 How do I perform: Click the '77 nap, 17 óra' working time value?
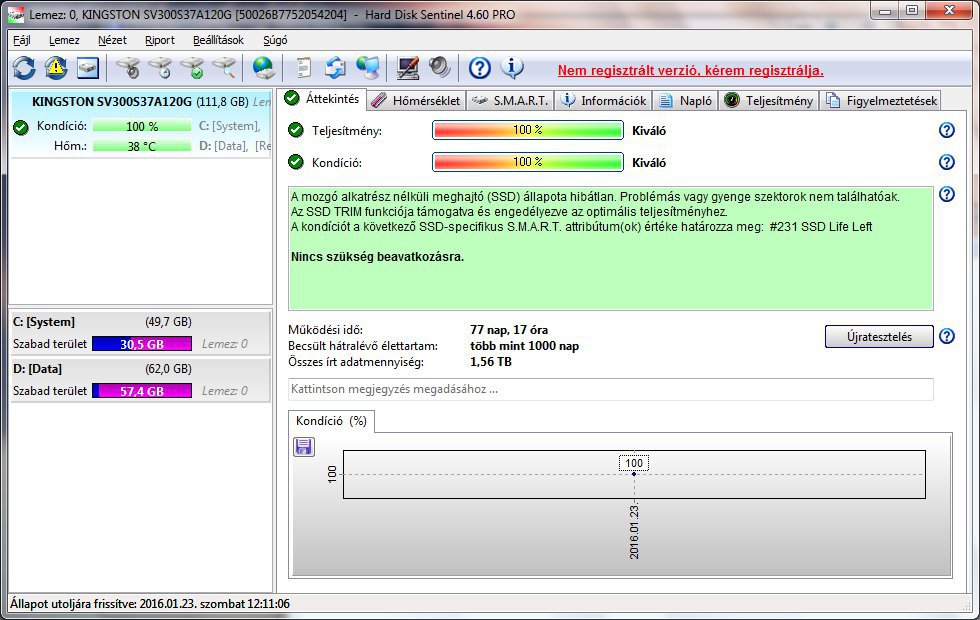[x=509, y=330]
